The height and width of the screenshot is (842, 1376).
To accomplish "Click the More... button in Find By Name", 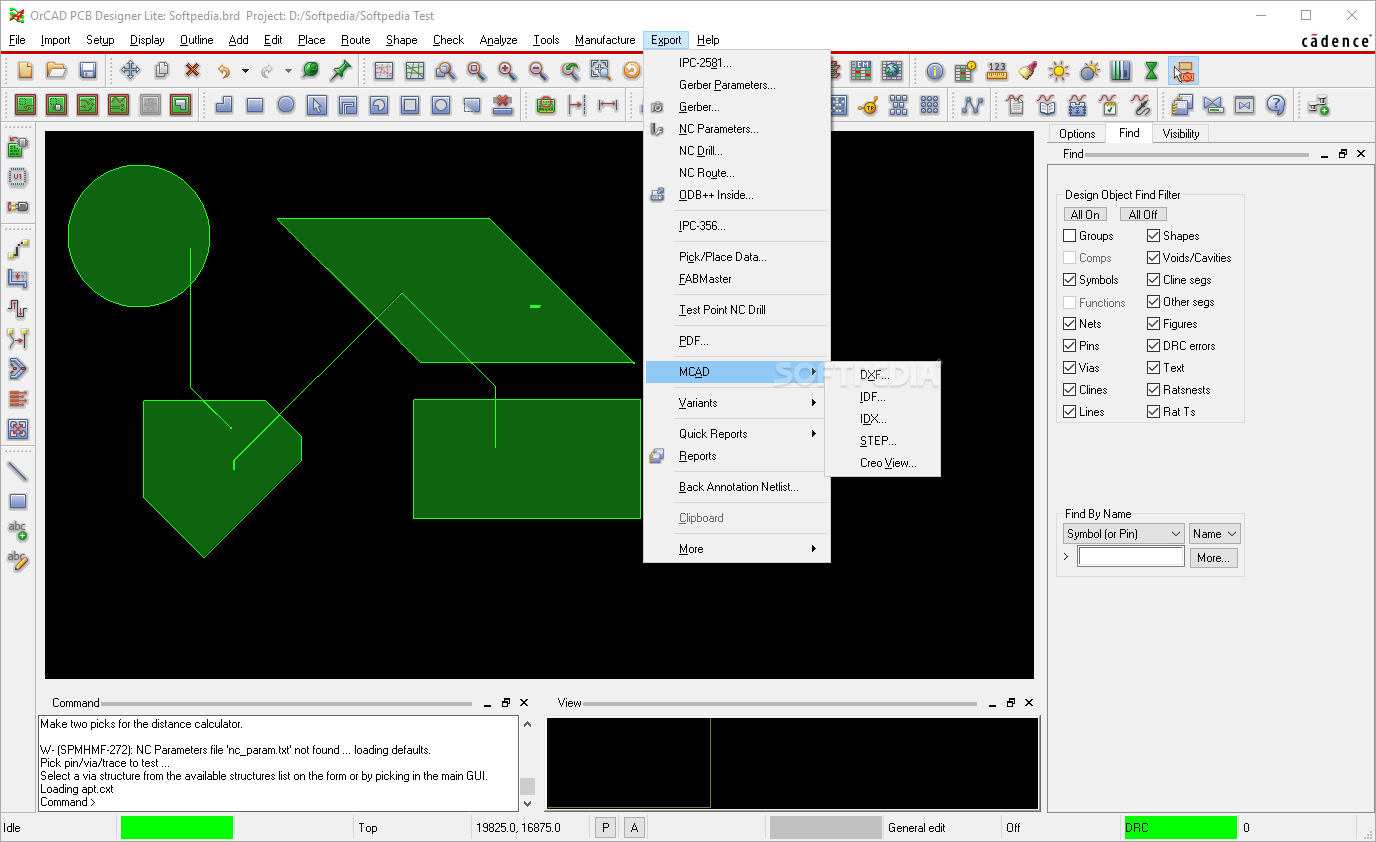I will click(1214, 558).
